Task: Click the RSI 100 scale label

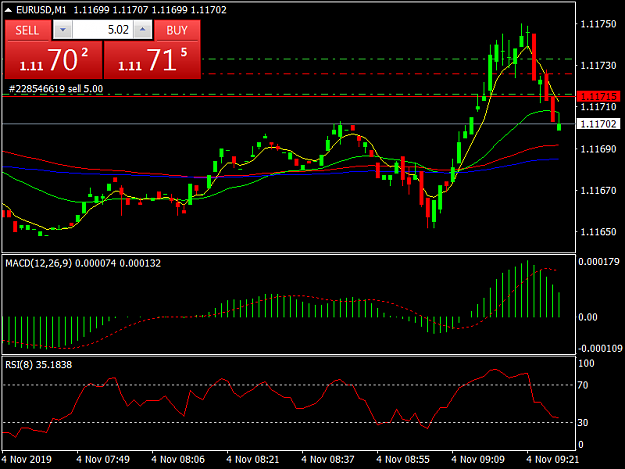Action: [x=586, y=363]
